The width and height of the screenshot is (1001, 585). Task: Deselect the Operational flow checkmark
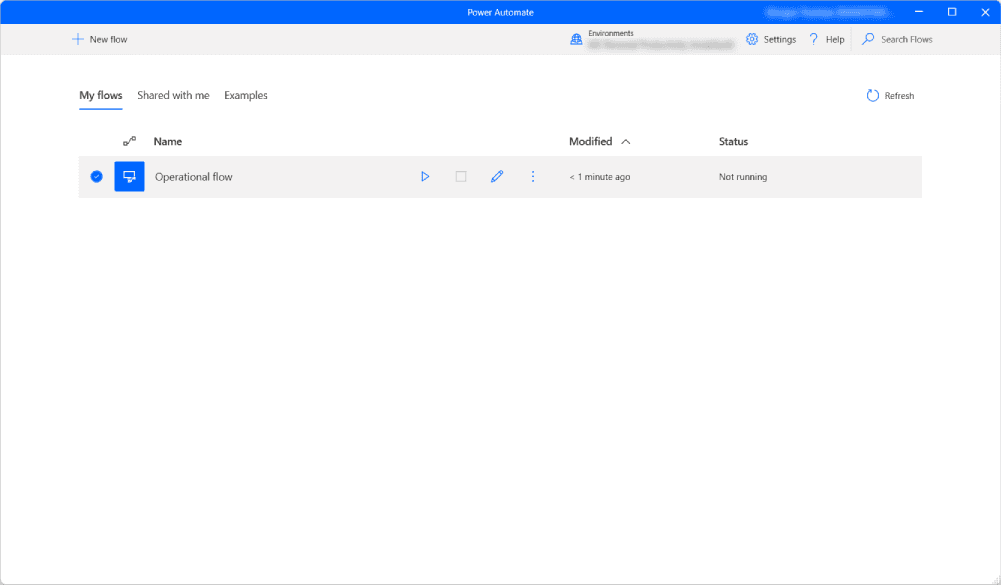[97, 177]
